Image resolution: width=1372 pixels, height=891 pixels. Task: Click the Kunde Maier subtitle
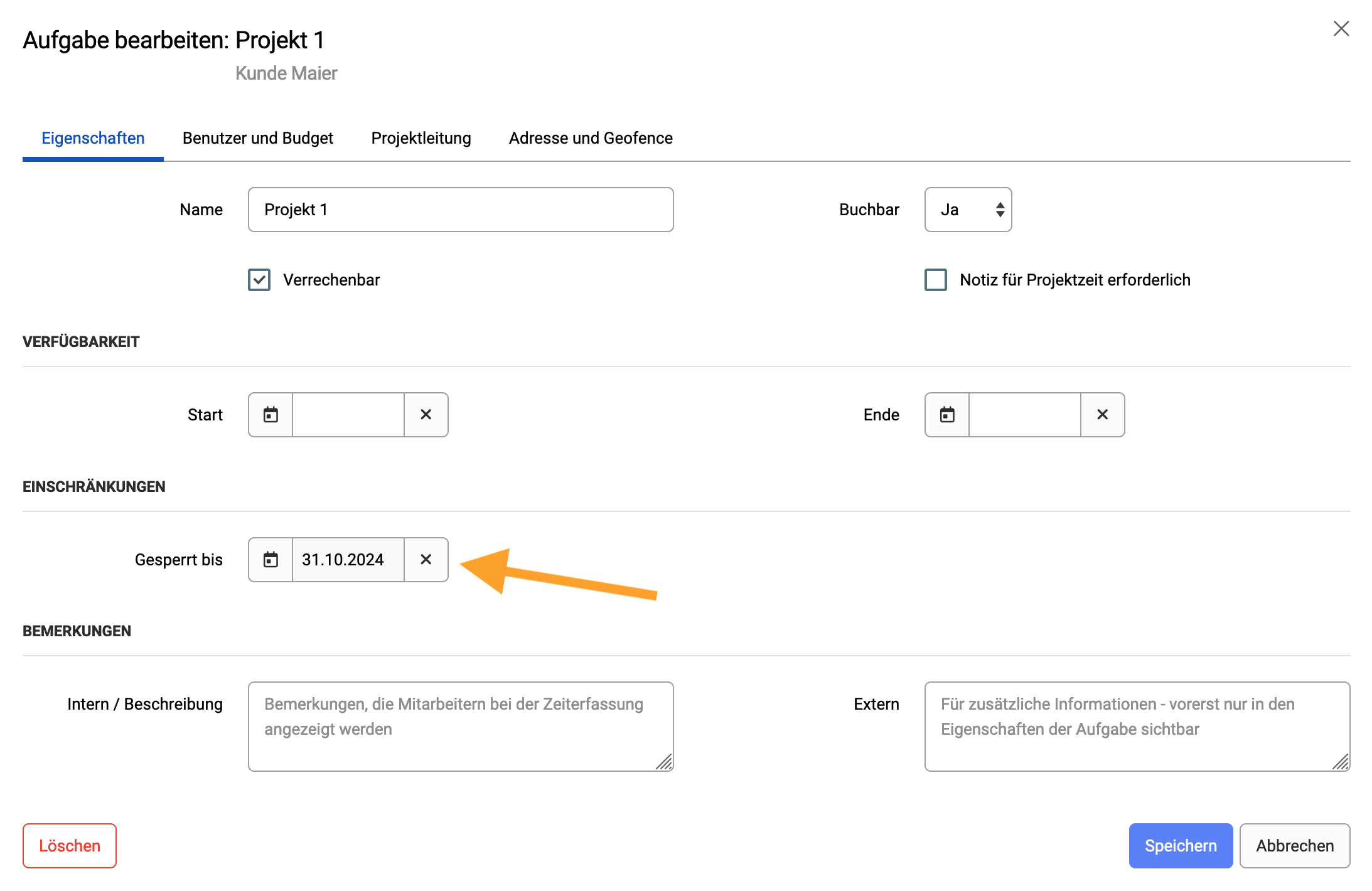tap(286, 73)
